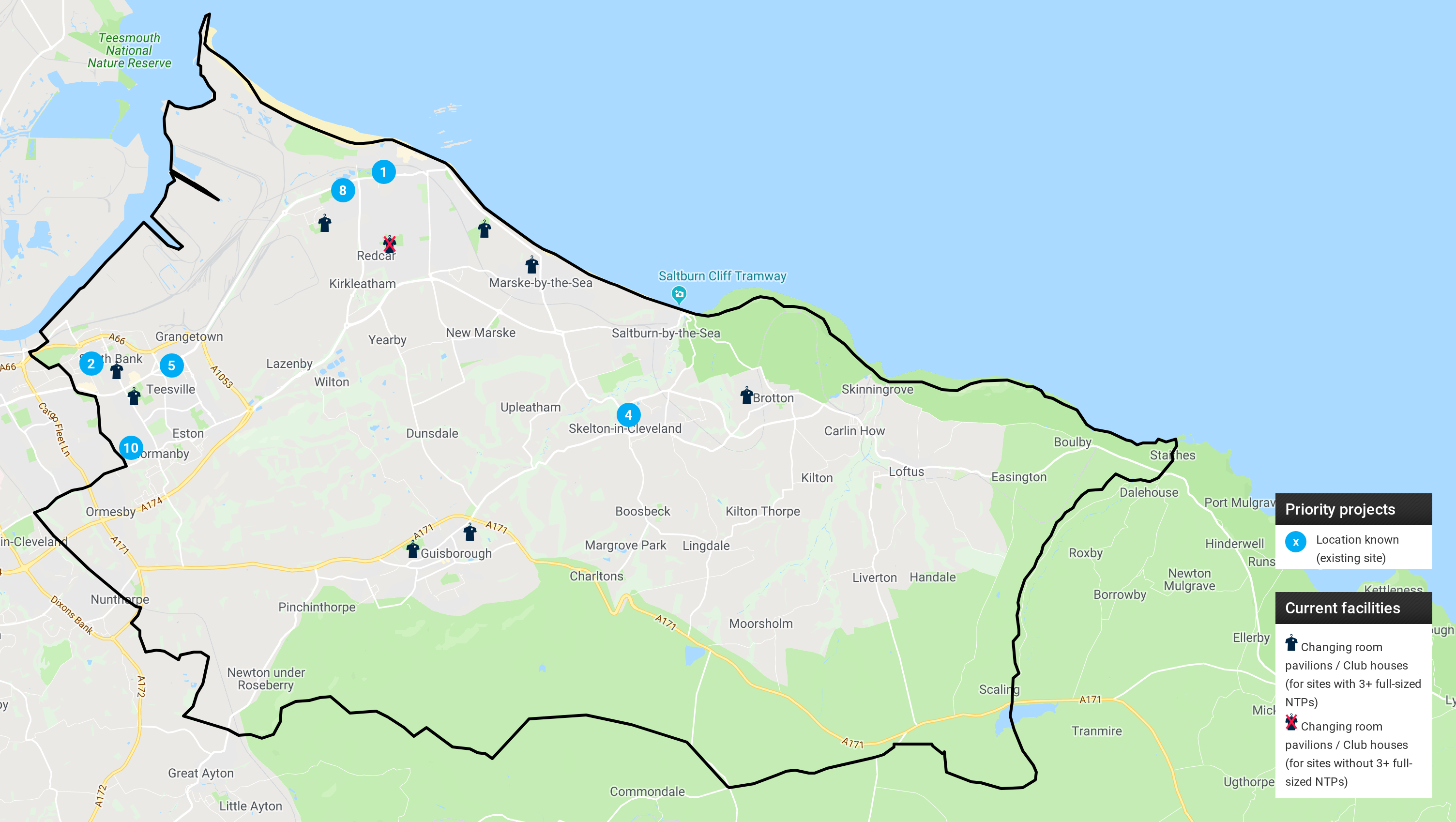Screen dimensions: 1456x822
Task: Select the Boosbeck label
Action: click(x=642, y=511)
